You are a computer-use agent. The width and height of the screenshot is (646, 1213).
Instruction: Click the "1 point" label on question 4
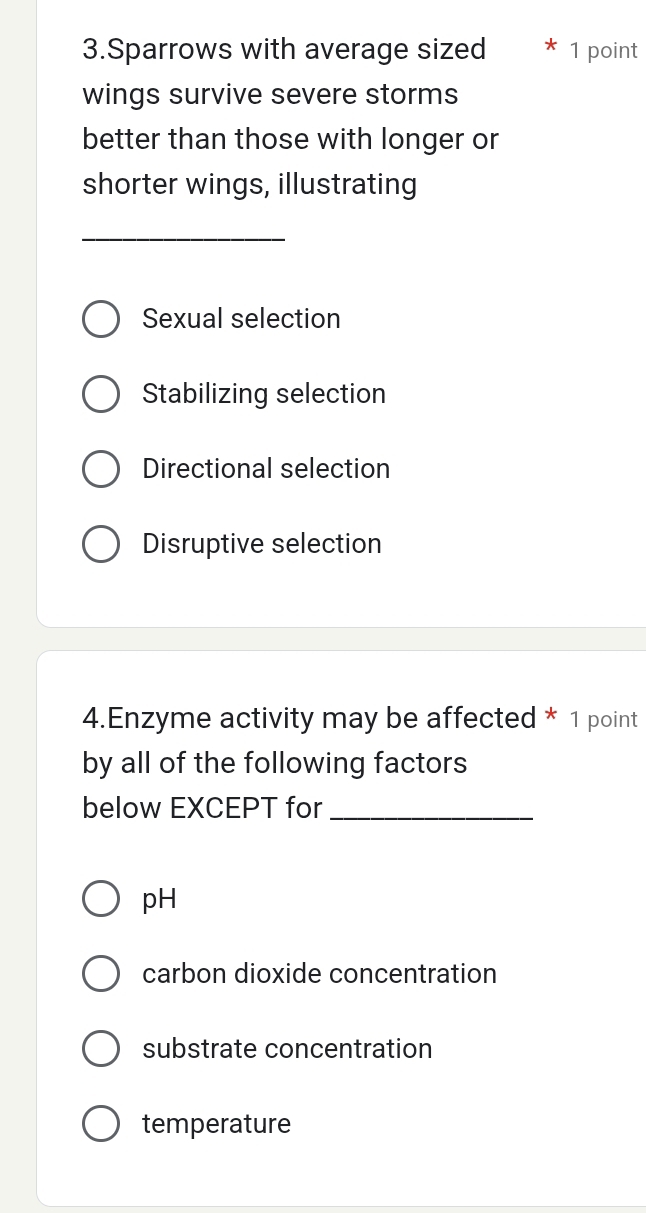(603, 718)
